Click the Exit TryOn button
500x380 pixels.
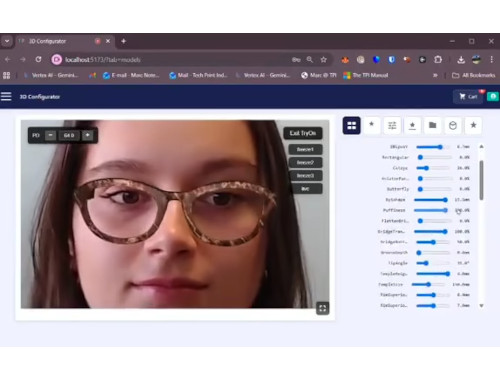coord(303,133)
